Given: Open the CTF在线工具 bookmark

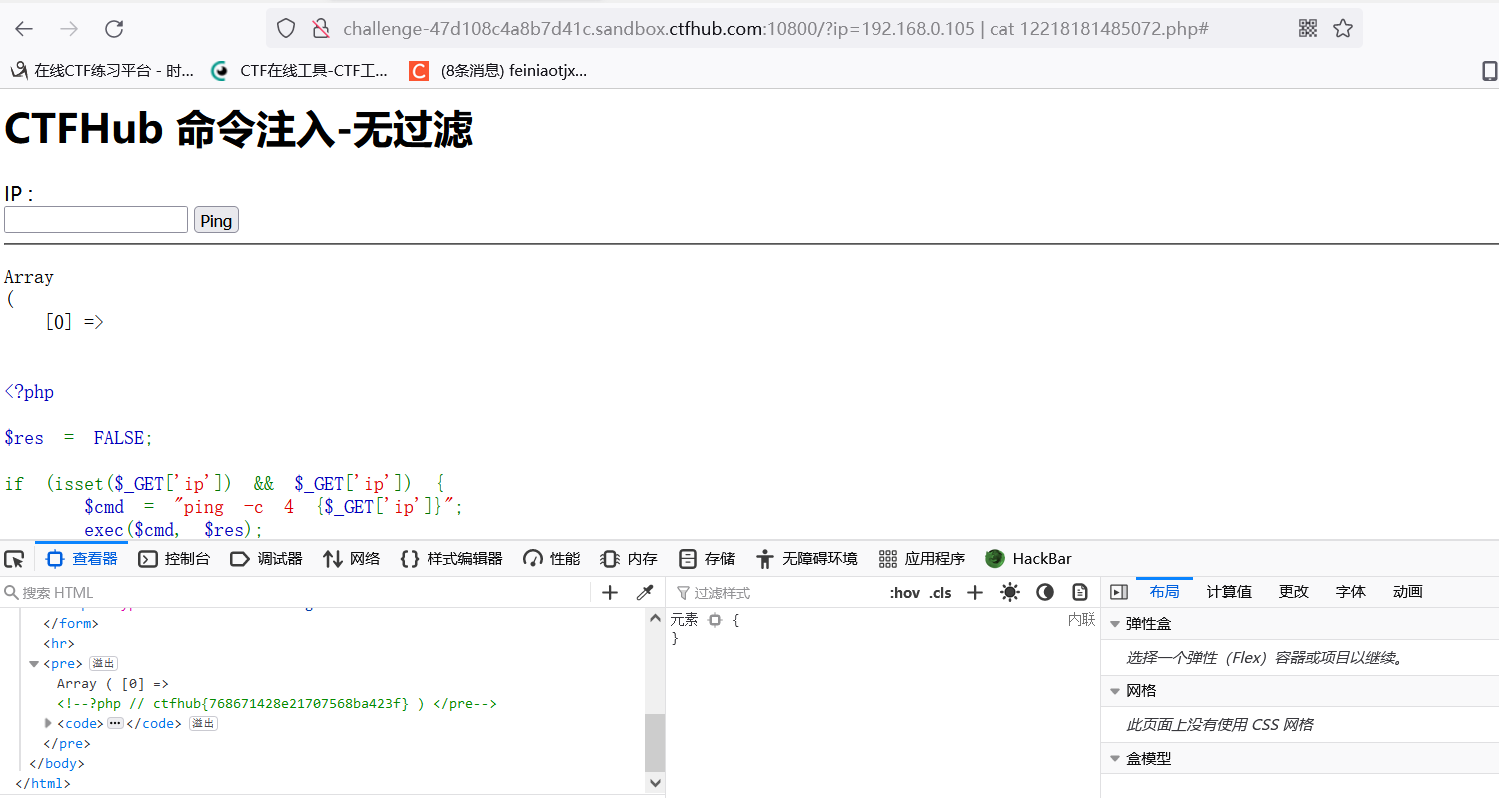Looking at the screenshot, I should [x=300, y=71].
